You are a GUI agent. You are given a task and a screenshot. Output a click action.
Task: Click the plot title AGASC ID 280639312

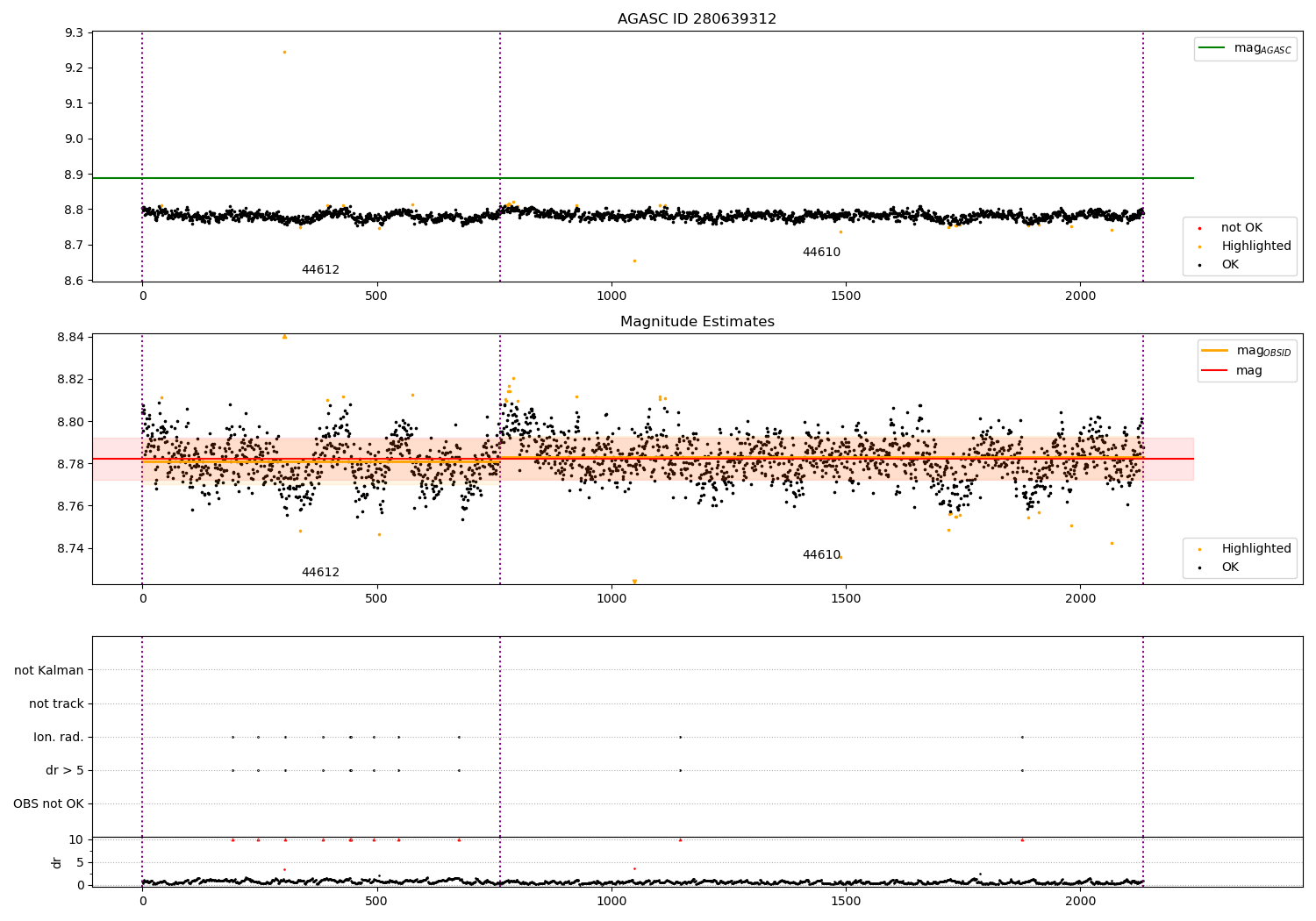(697, 19)
